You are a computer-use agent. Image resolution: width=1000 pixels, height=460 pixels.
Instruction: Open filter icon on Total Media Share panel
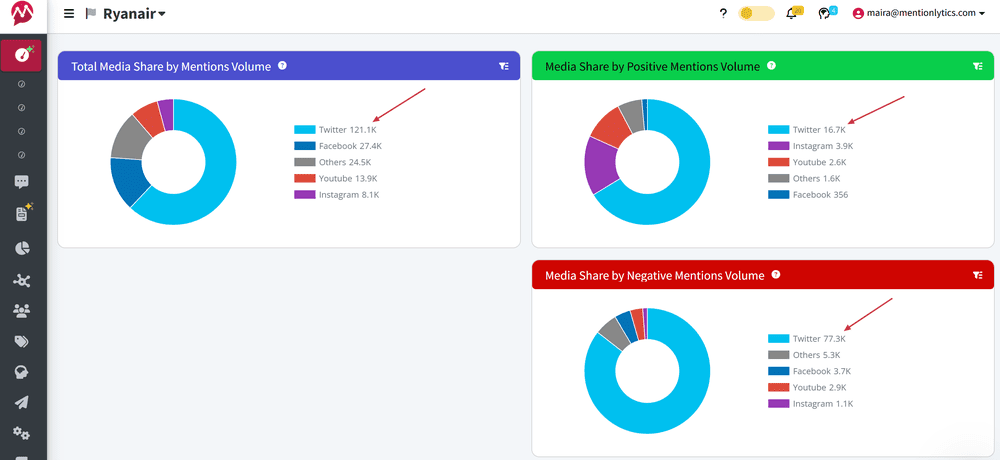point(504,66)
